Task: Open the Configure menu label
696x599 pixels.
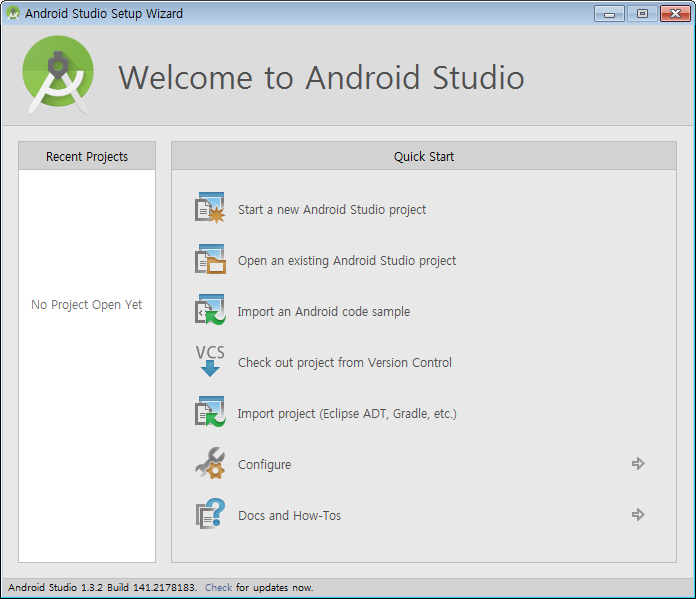Action: [x=265, y=465]
